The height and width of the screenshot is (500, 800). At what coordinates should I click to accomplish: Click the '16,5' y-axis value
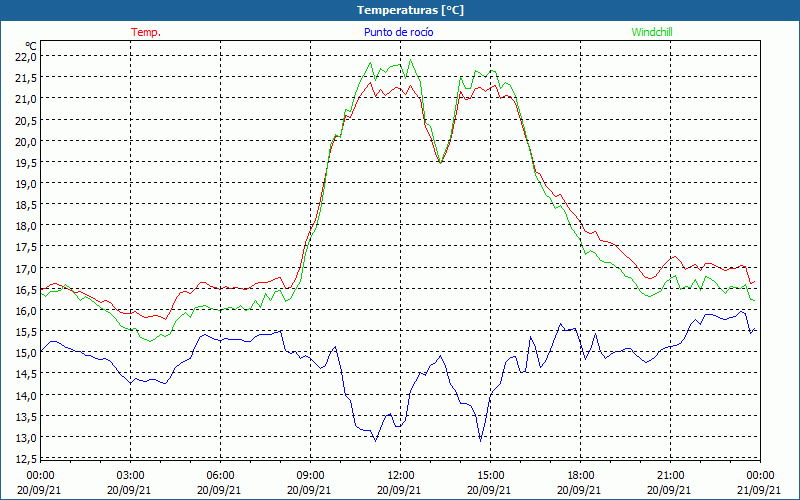coord(25,289)
